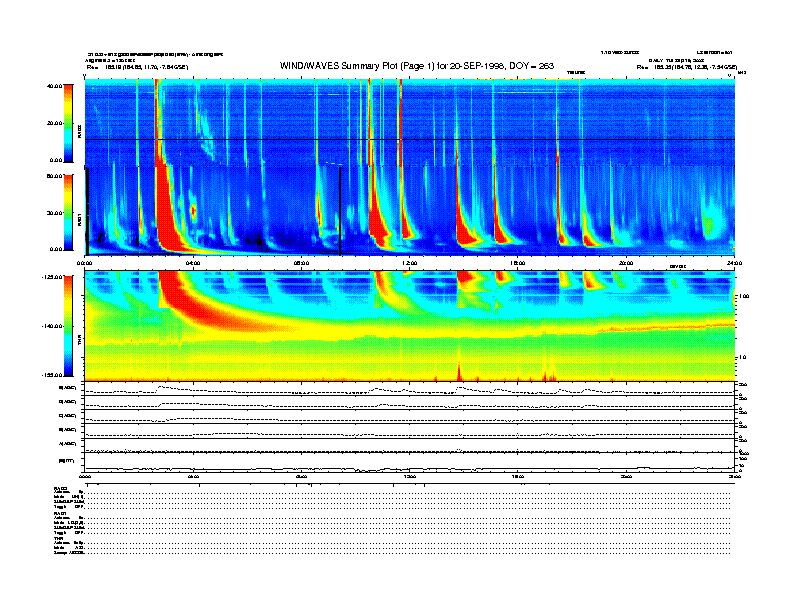Screen dimensions: 792x612
Task: Click the black horizontal line across the top spectrogram
Action: 410,139
